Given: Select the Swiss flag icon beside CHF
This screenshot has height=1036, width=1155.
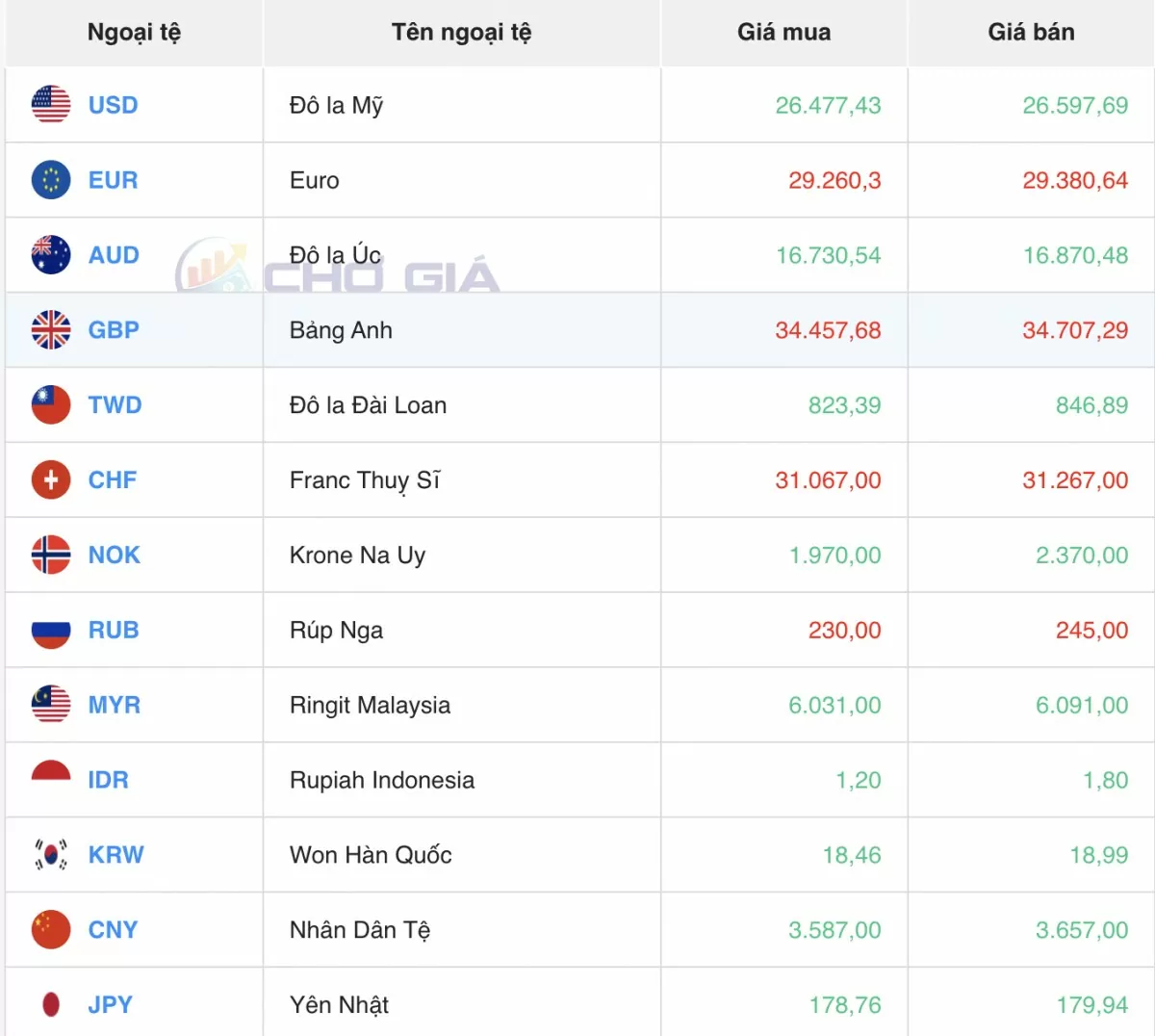Looking at the screenshot, I should point(50,479).
